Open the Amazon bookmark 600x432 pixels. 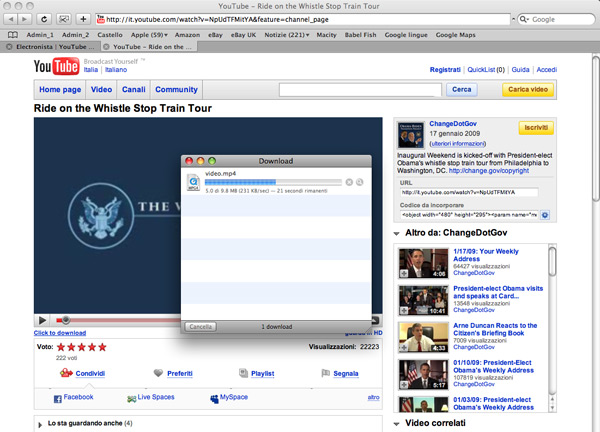point(188,35)
